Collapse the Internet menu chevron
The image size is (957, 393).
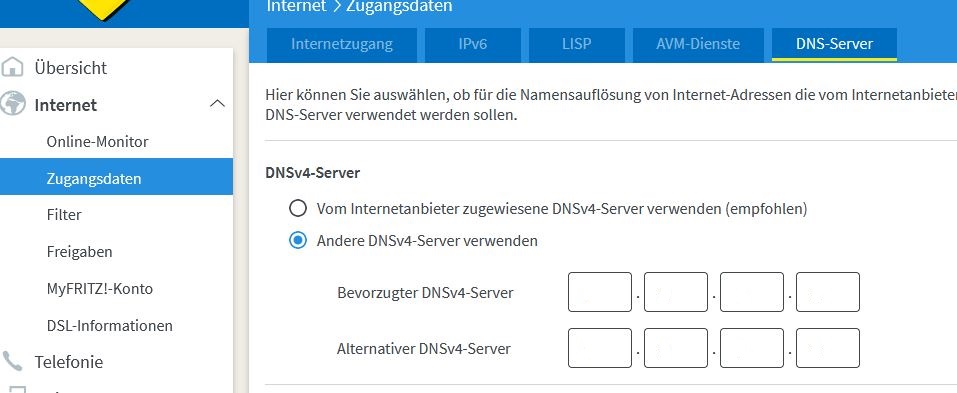coord(217,104)
